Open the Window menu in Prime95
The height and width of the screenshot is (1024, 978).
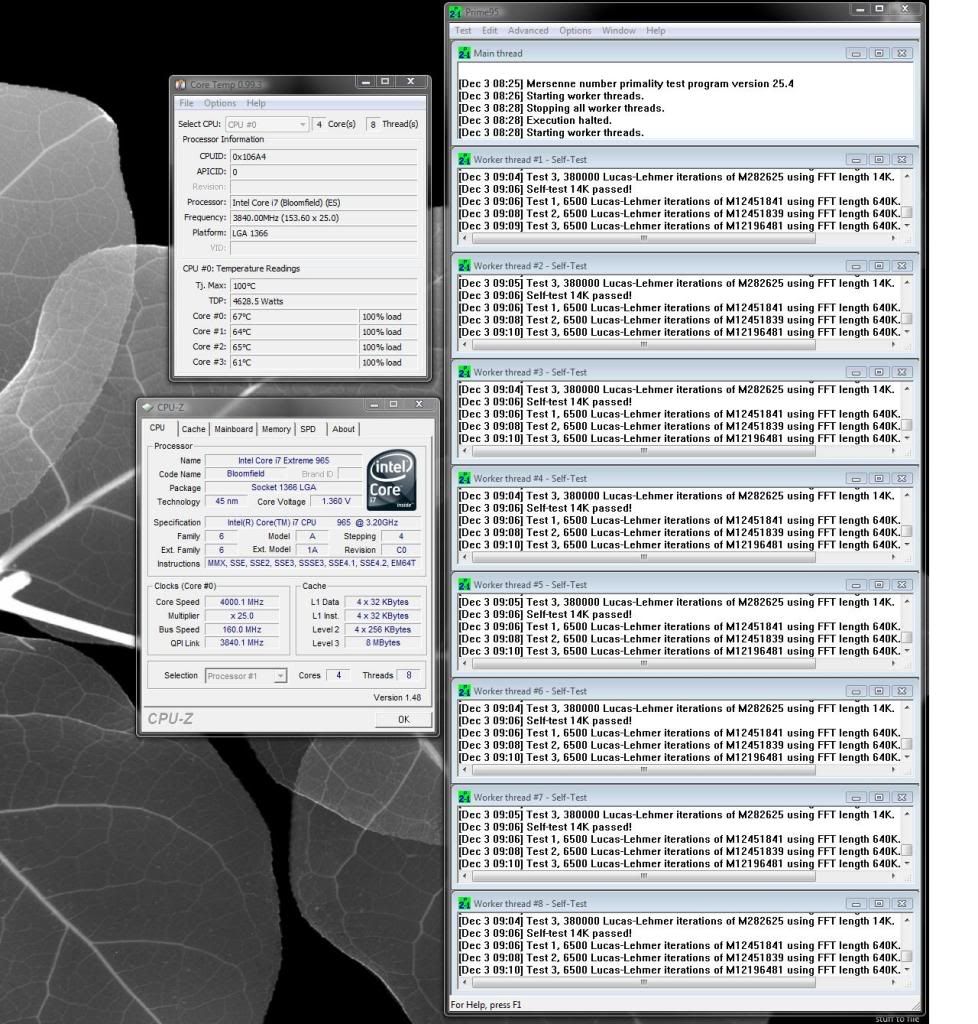point(619,31)
